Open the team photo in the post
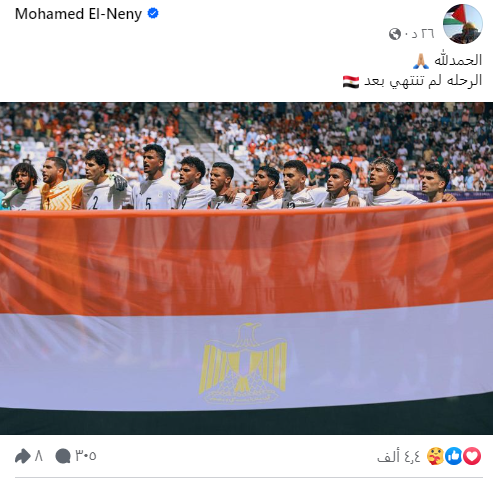The height and width of the screenshot is (478, 493). (x=246, y=268)
